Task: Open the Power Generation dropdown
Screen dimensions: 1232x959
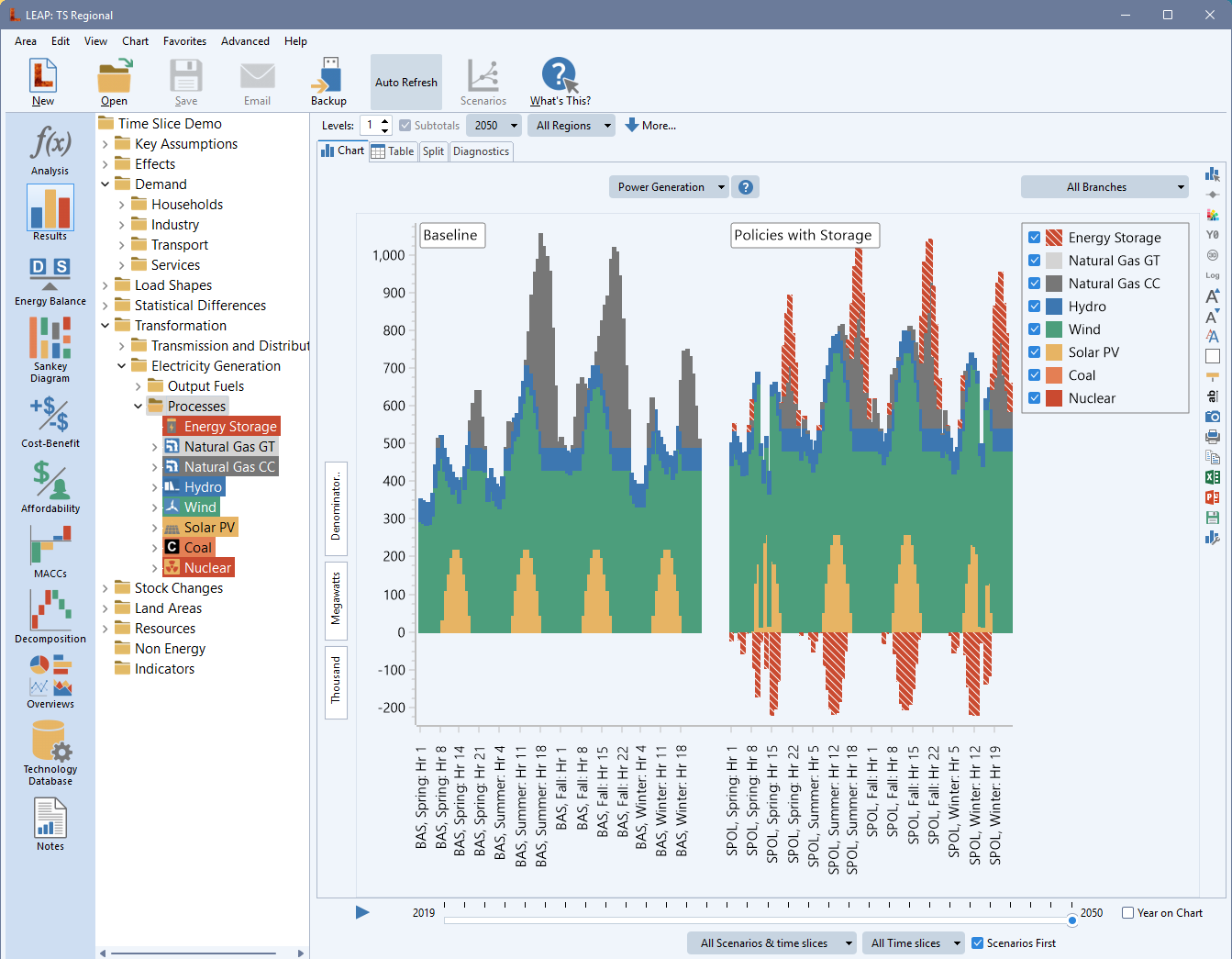Action: pos(670,187)
